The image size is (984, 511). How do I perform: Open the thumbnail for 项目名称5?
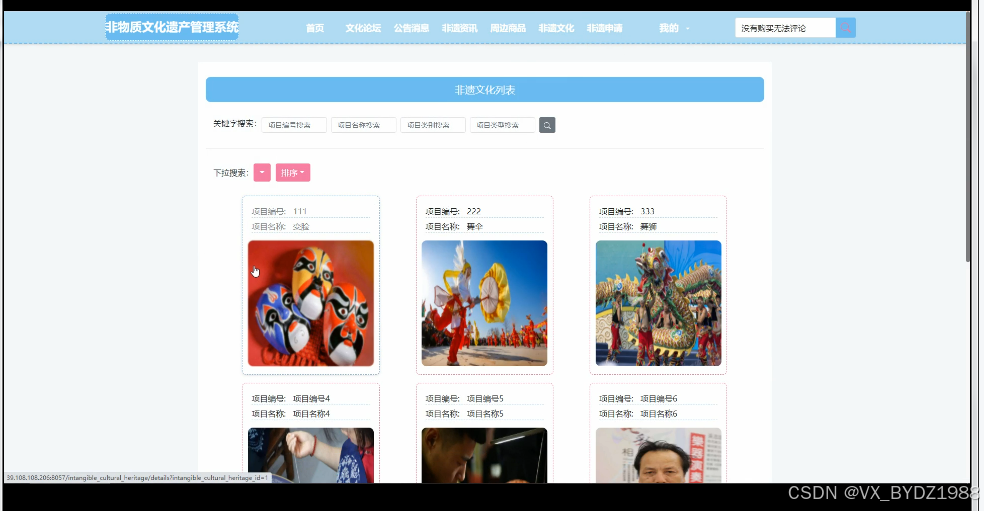[x=484, y=456]
